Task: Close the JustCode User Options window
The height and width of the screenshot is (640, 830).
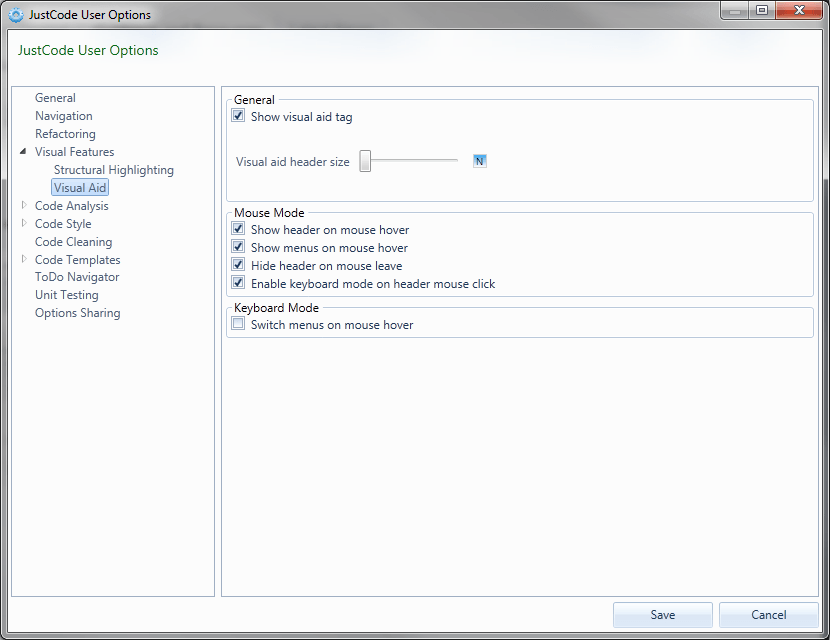Action: click(799, 11)
